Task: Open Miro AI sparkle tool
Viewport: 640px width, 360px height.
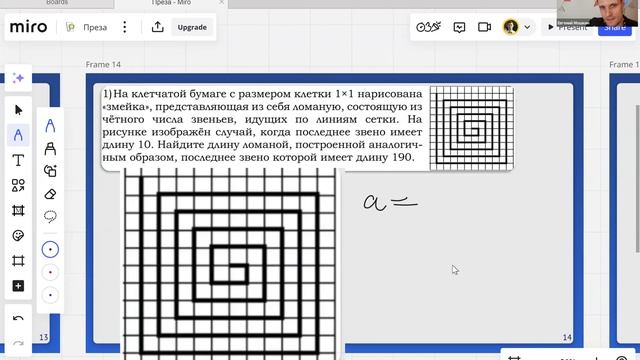Action: click(18, 78)
